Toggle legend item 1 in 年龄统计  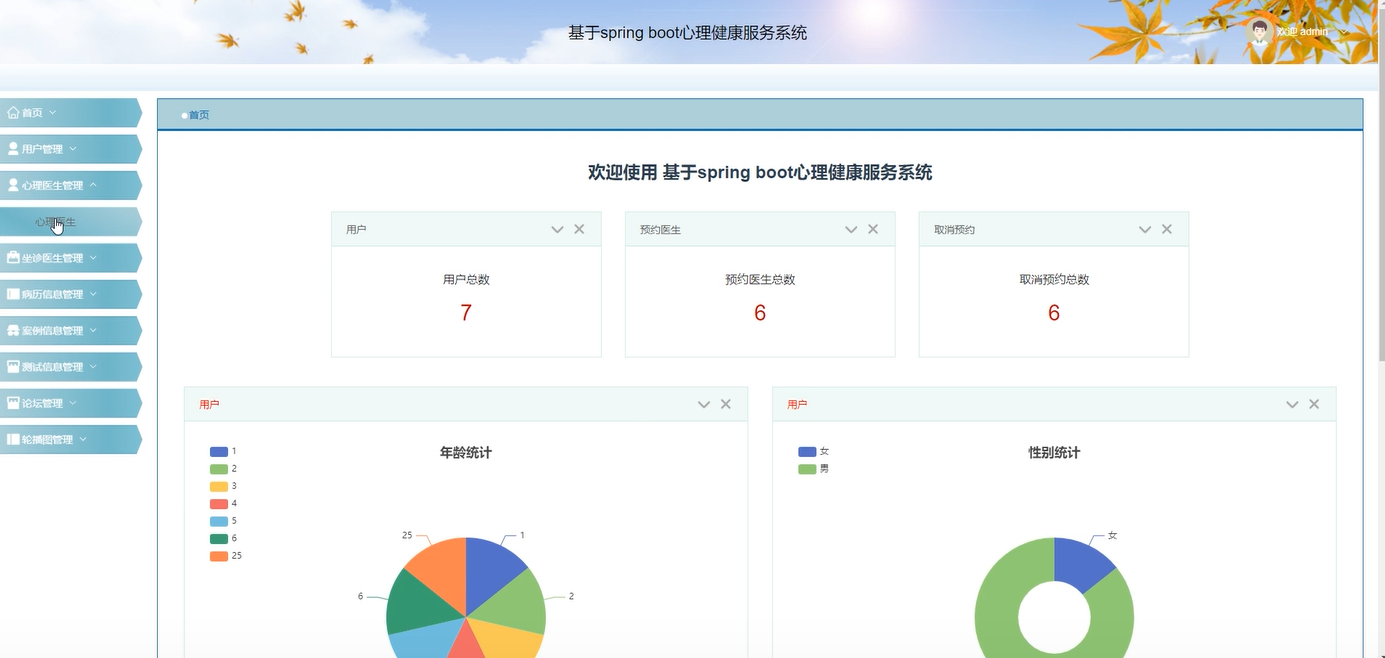(223, 452)
